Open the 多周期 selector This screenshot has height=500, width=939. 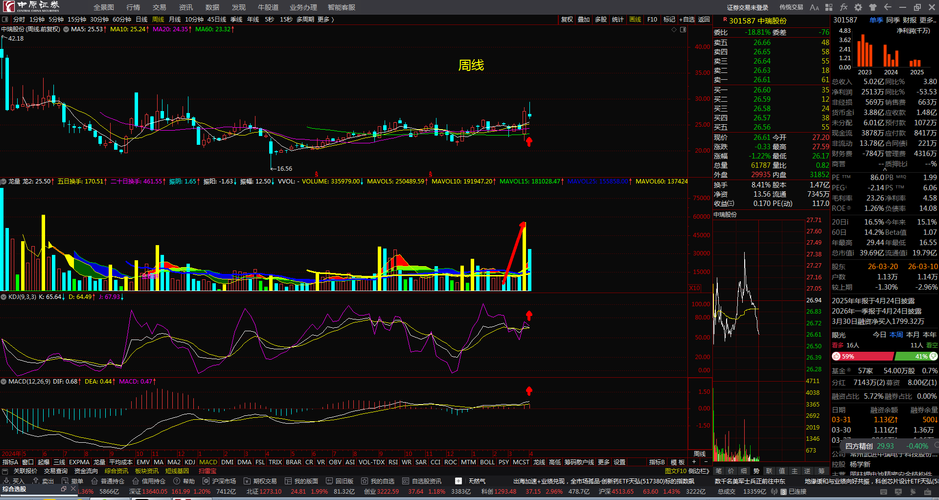tap(305, 19)
